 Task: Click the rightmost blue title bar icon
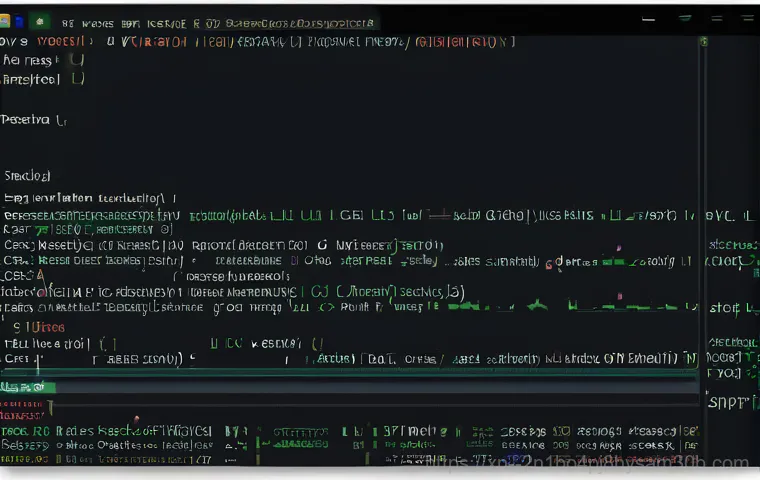tap(749, 18)
